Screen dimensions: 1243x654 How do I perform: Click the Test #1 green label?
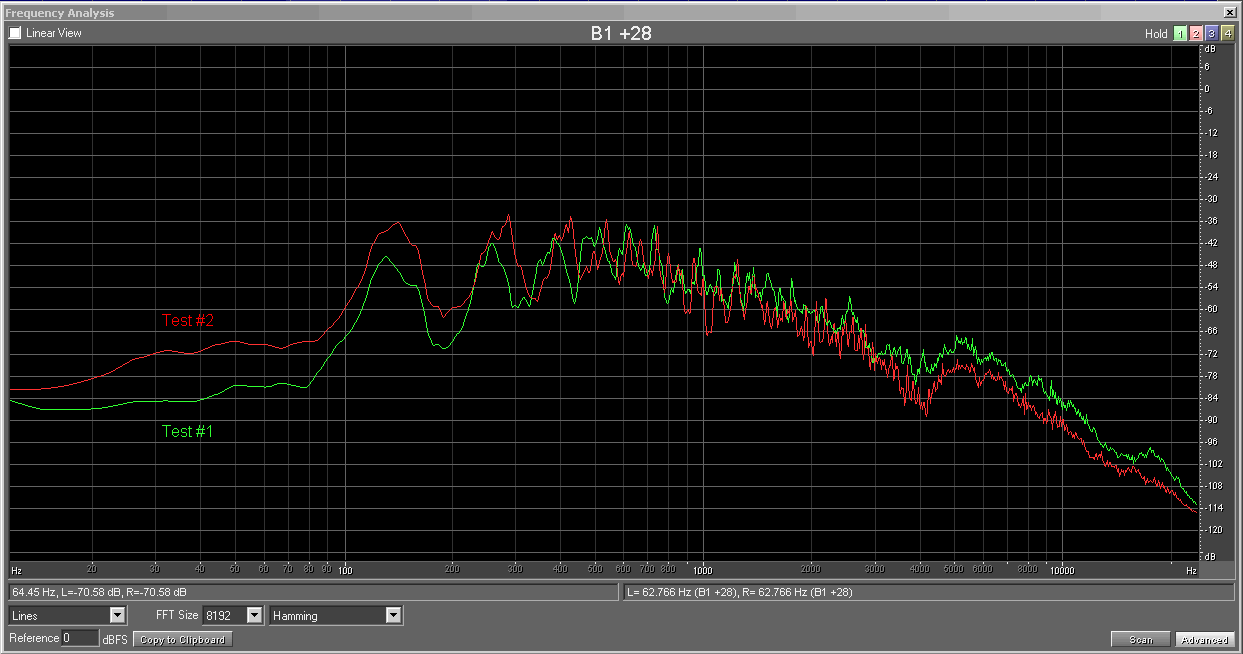point(188,432)
